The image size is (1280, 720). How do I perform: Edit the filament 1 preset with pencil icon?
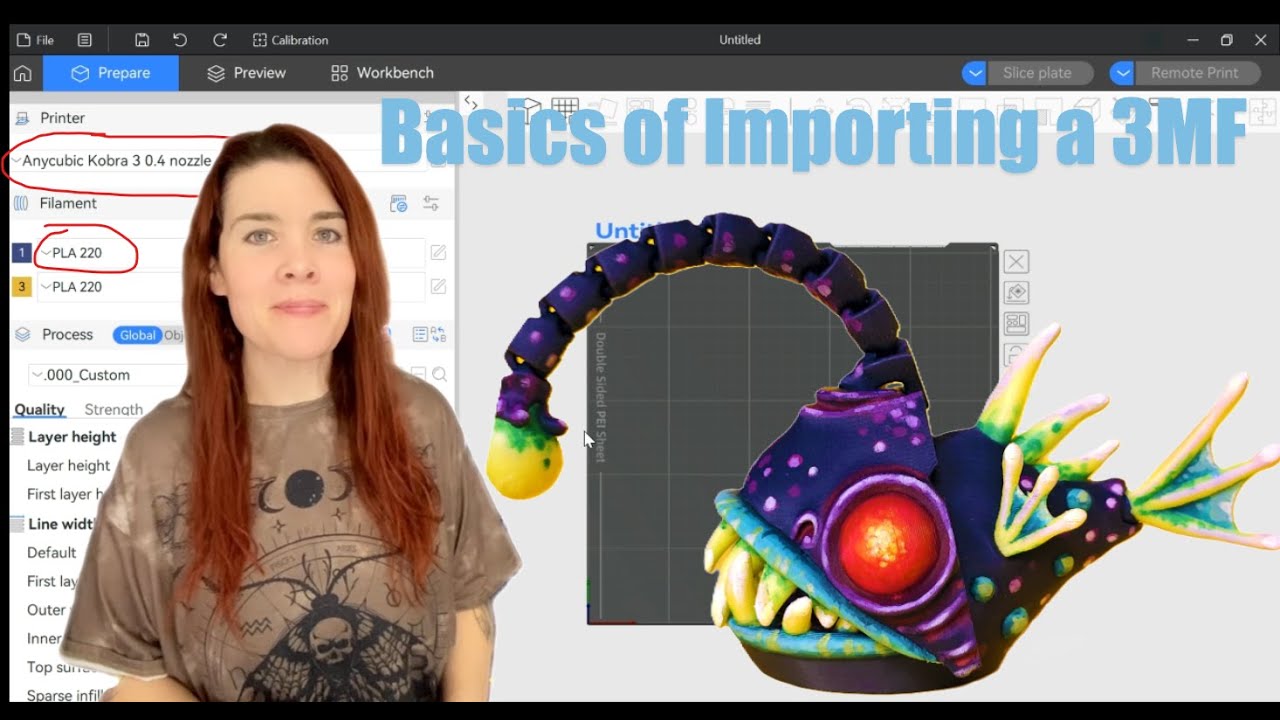[x=438, y=253]
